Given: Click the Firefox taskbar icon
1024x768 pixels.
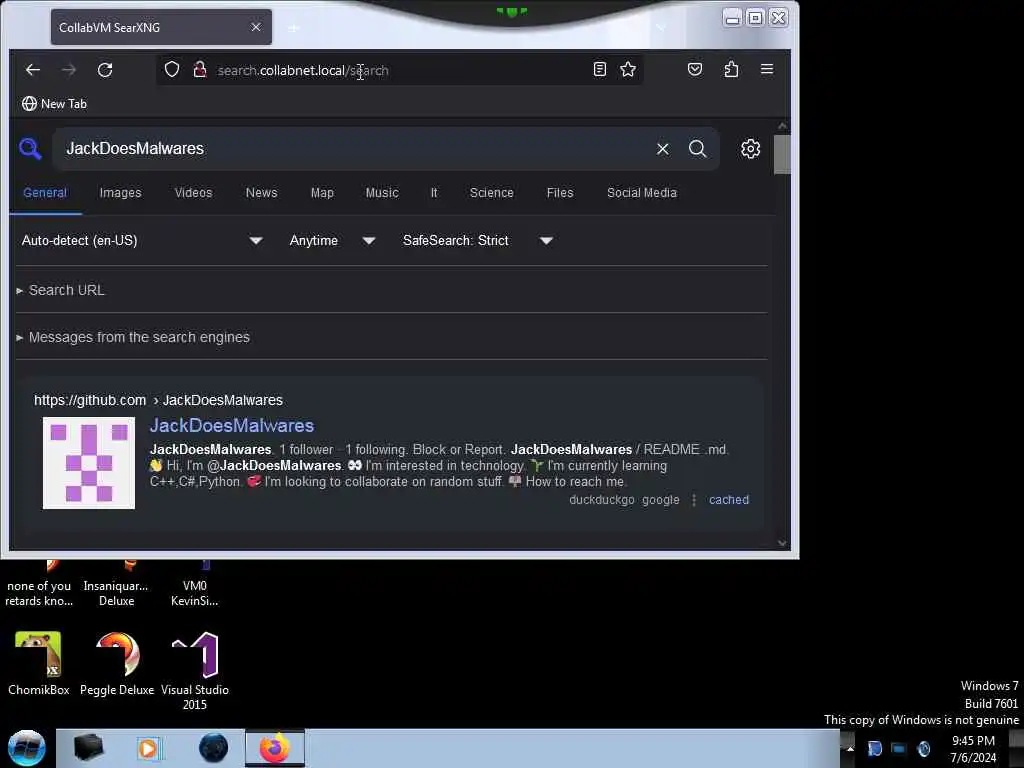Looking at the screenshot, I should 275,748.
